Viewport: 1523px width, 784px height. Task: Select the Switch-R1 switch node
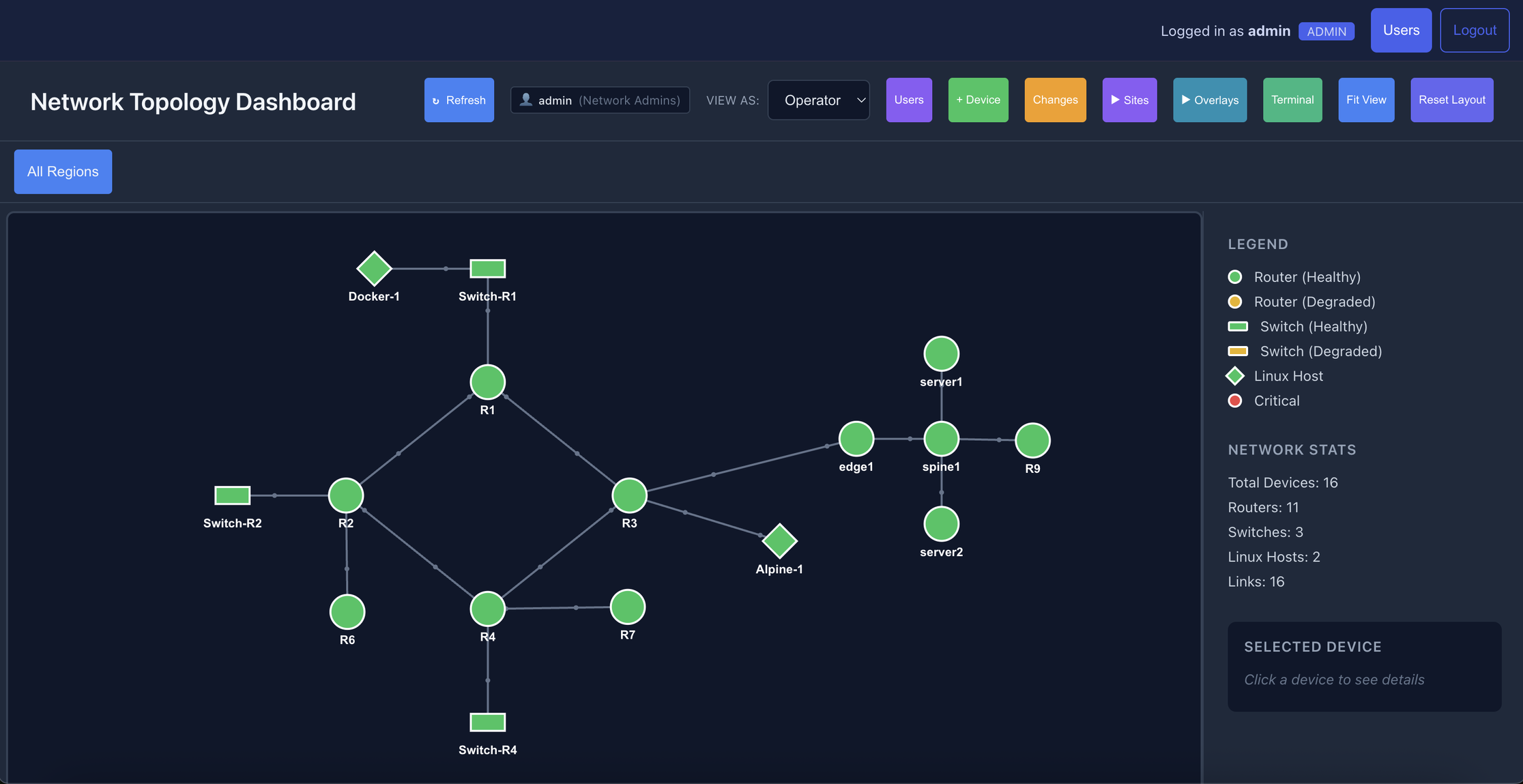pyautogui.click(x=487, y=269)
